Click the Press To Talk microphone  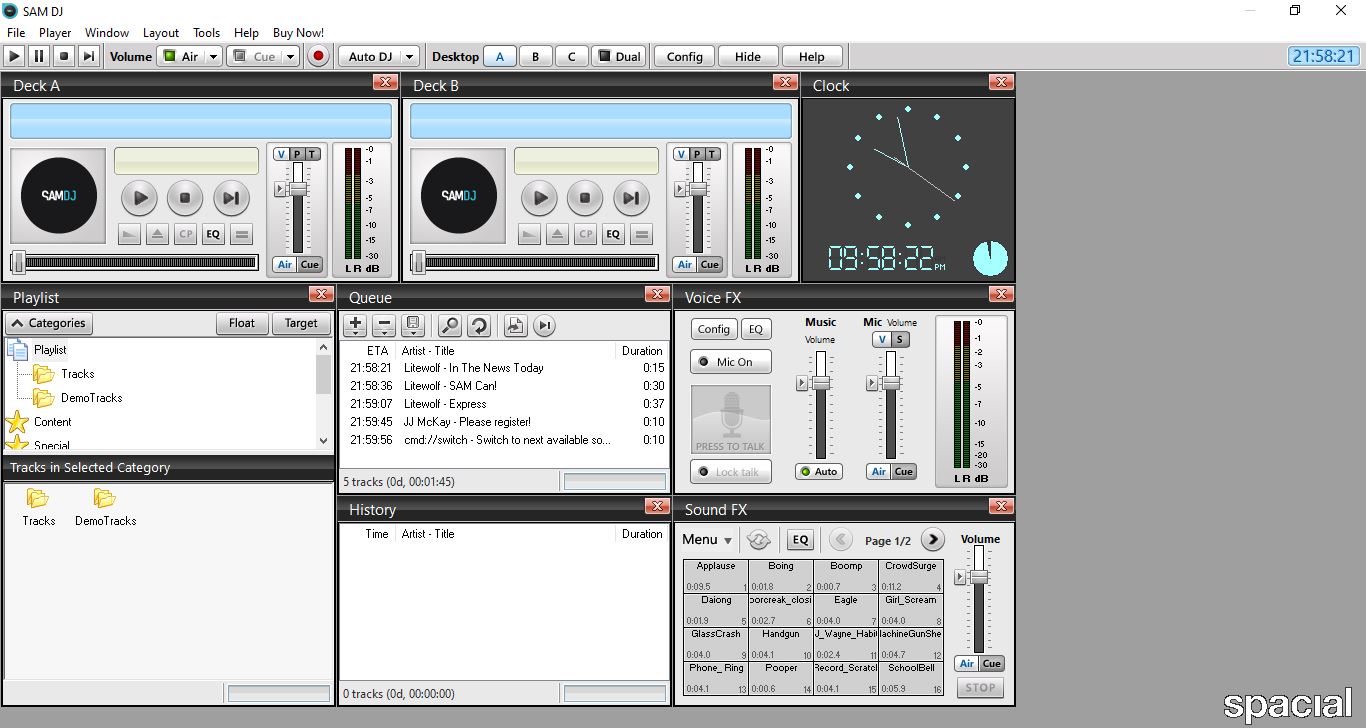pos(731,419)
